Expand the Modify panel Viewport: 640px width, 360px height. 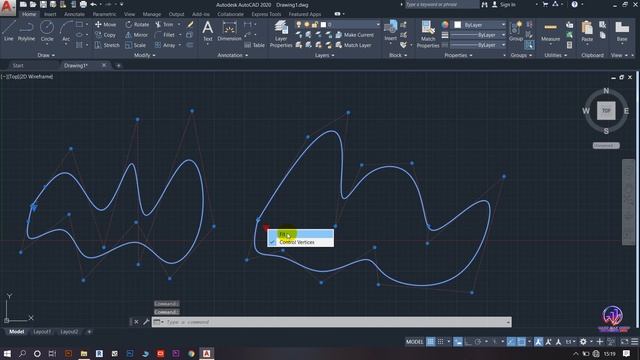click(144, 55)
